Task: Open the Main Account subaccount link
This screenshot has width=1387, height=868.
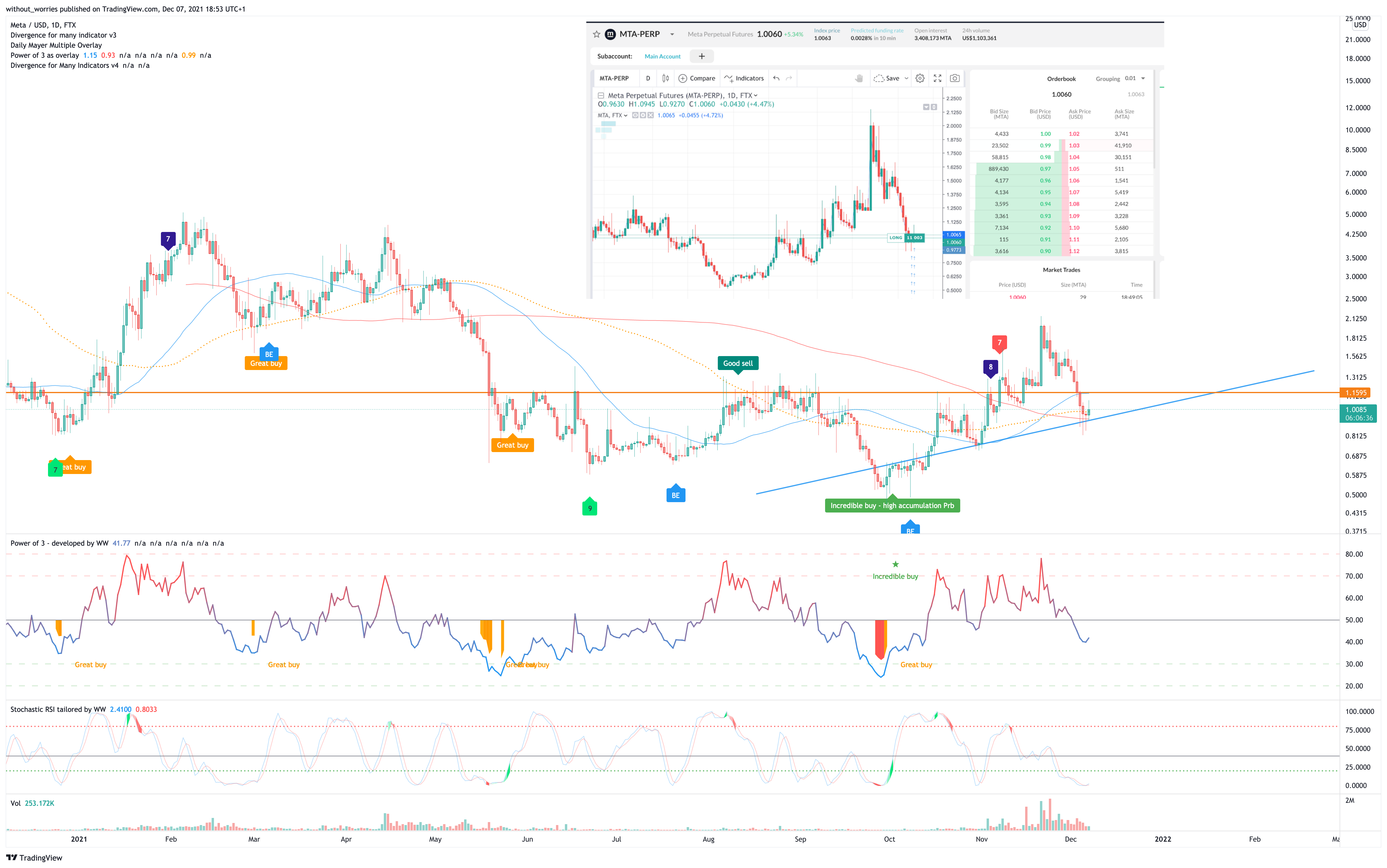Action: [662, 56]
